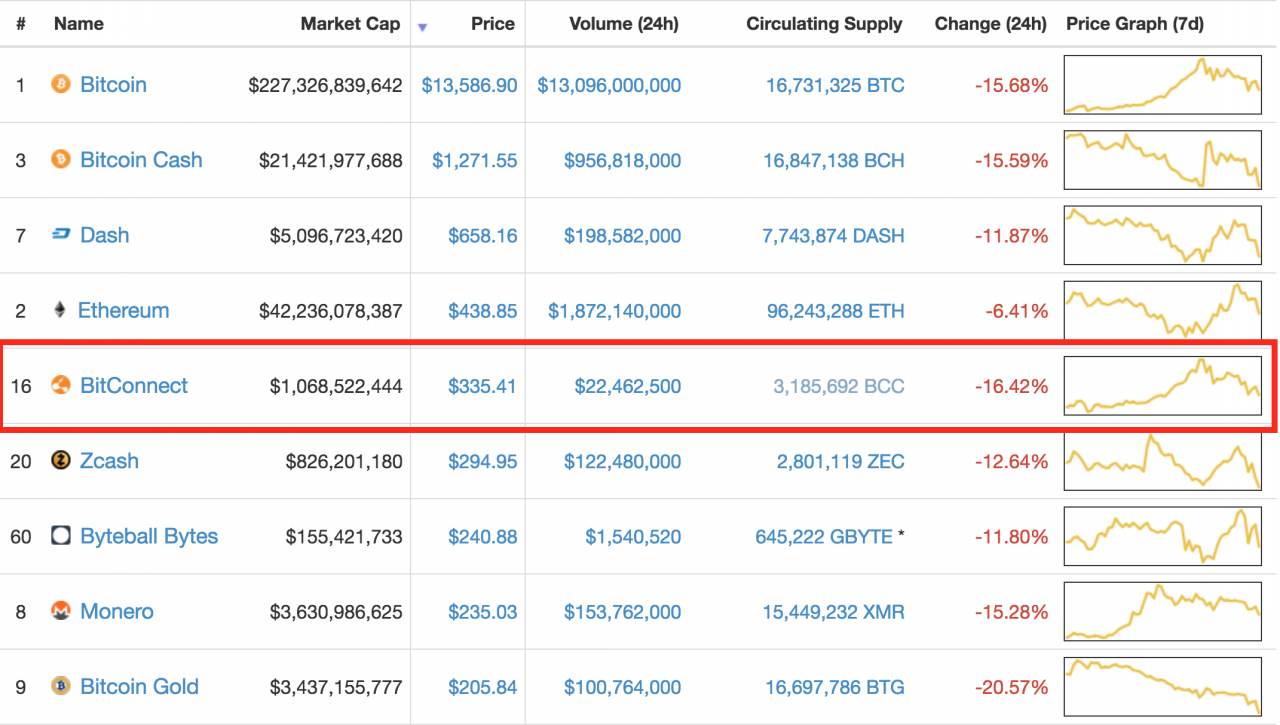This screenshot has width=1280, height=725.
Task: Click Byteball Bytes price $240.88
Action: 483,537
